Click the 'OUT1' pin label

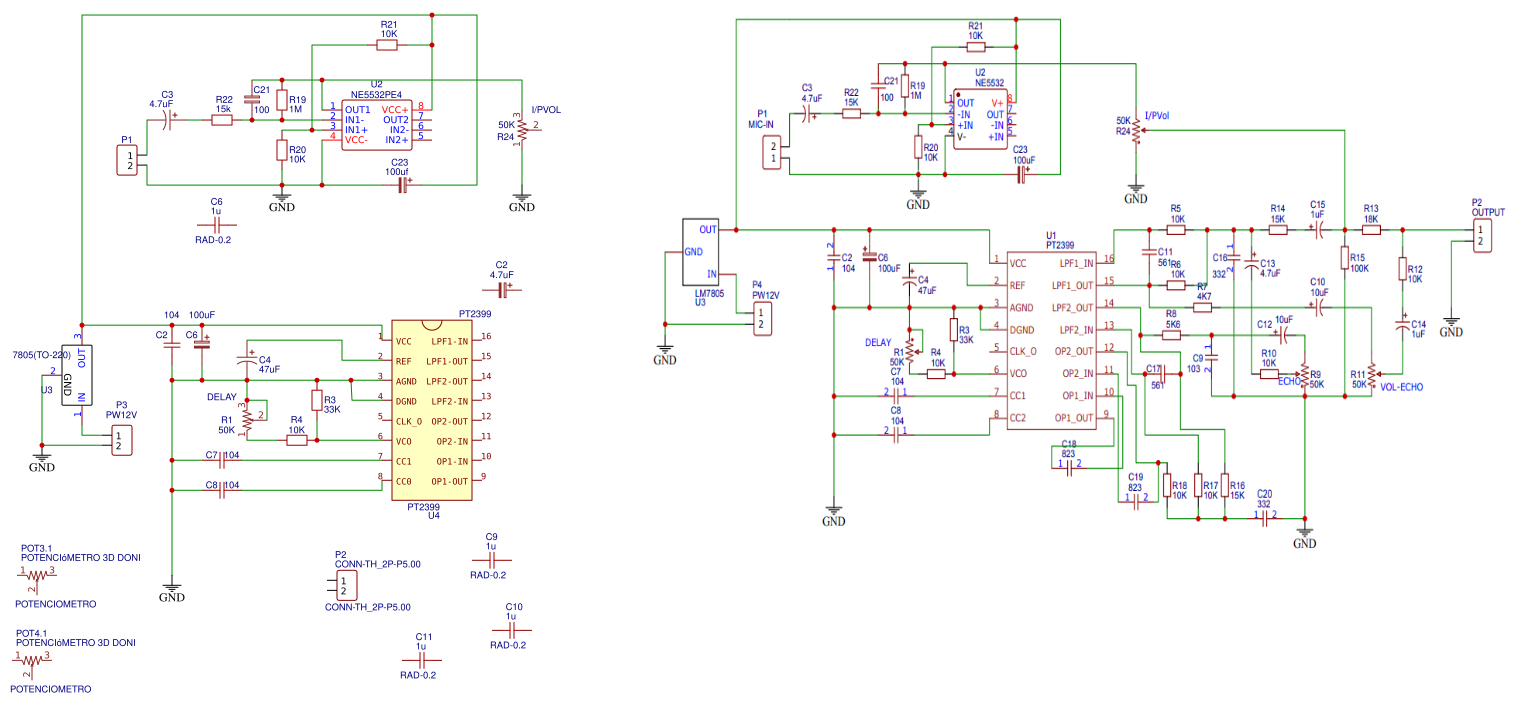[x=357, y=109]
